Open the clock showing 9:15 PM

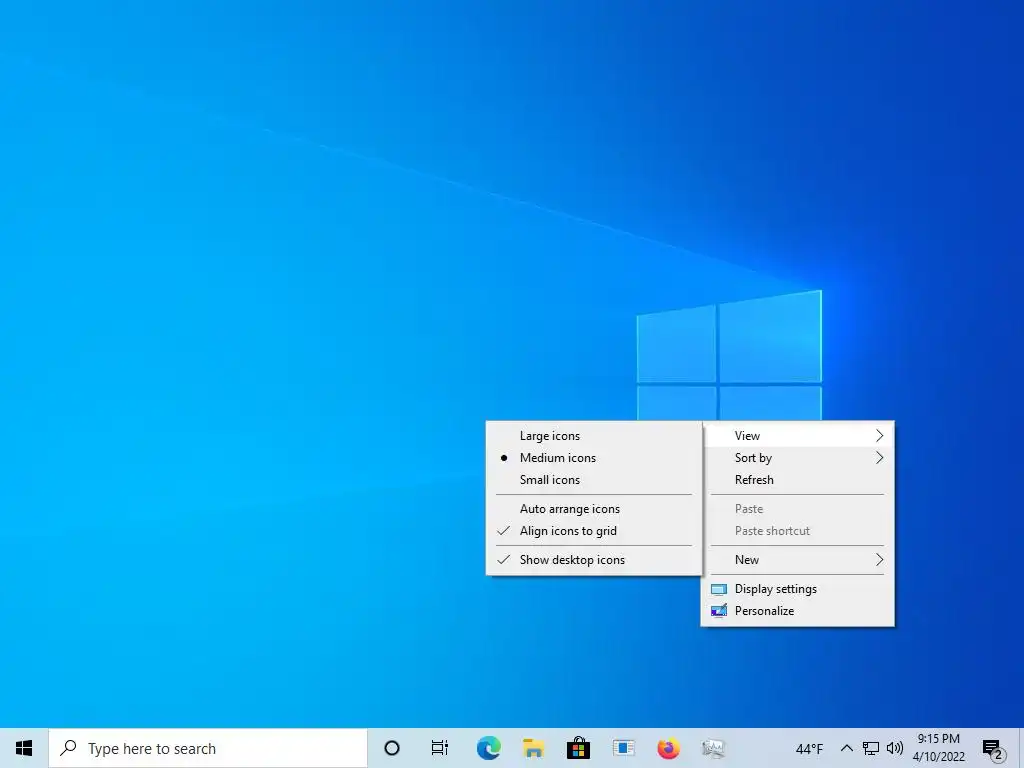[938, 748]
